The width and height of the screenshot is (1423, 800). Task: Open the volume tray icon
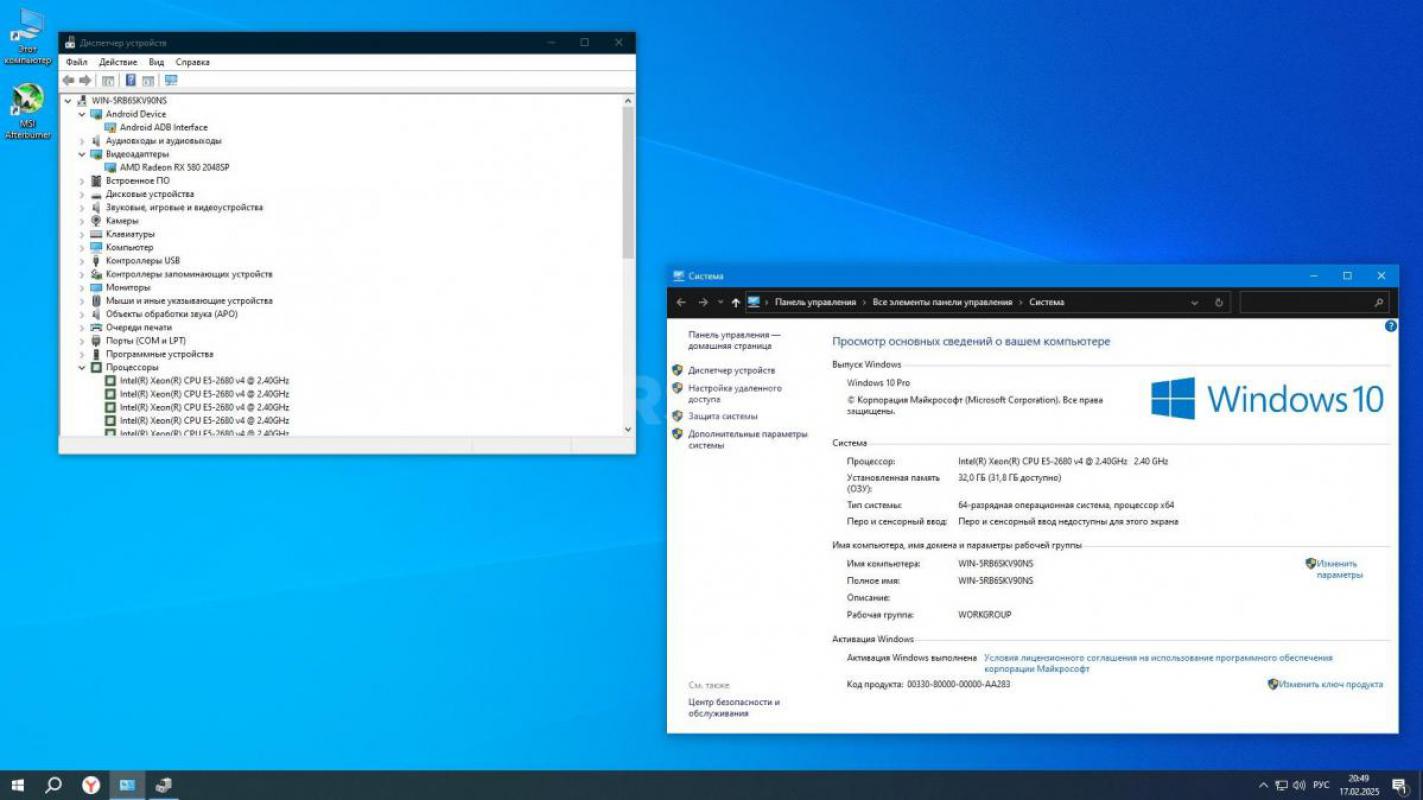click(x=1300, y=786)
